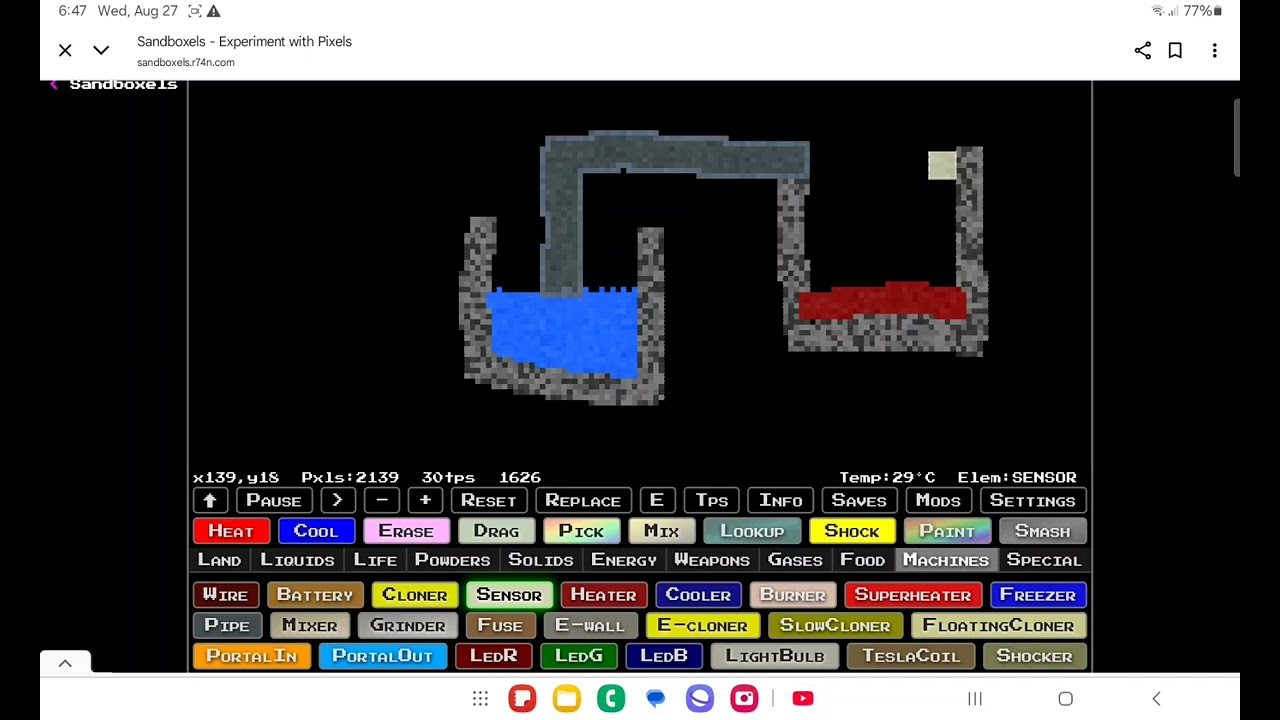Open Settings
This screenshot has height=720, width=1280.
(1032, 501)
